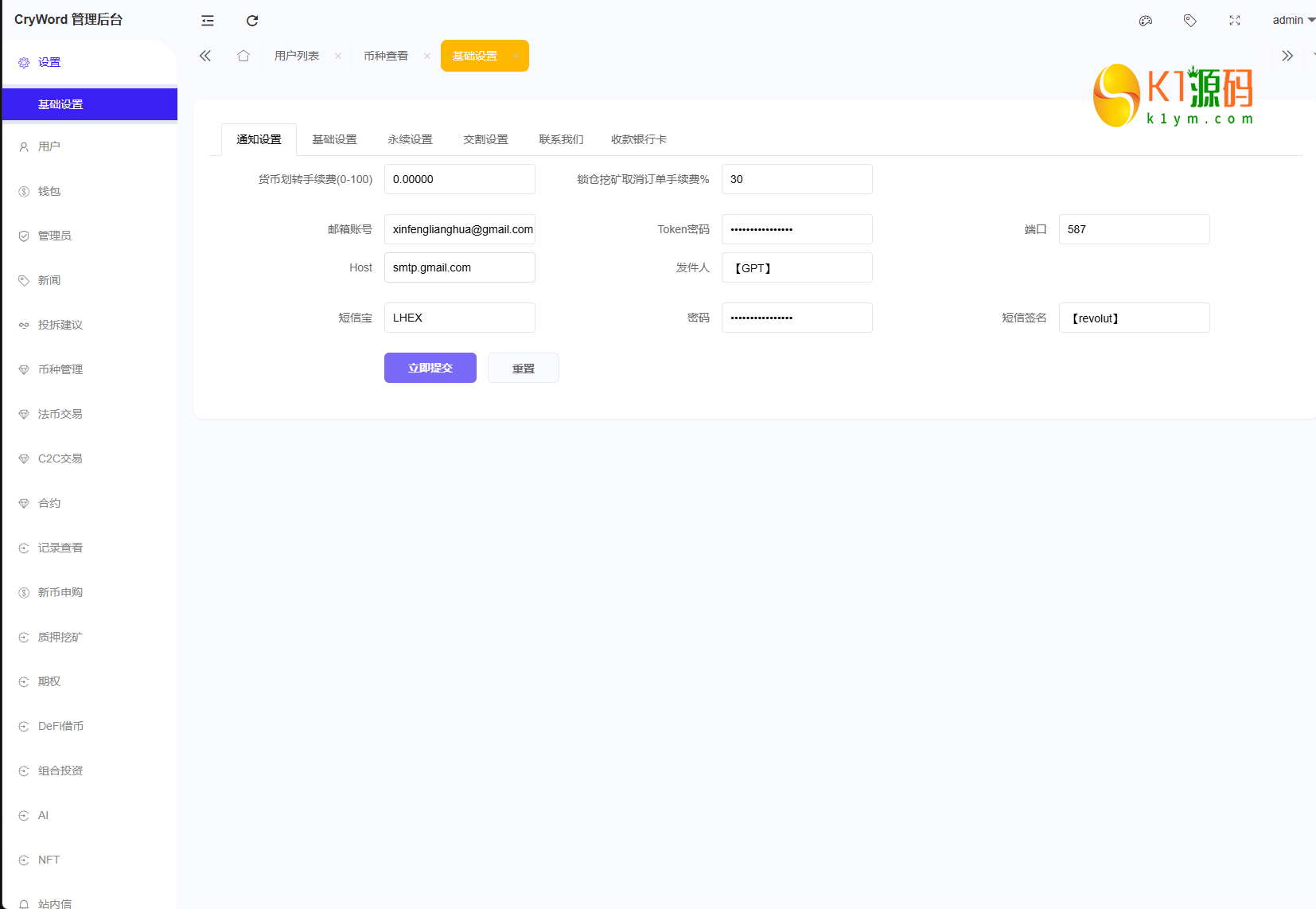The width and height of the screenshot is (1316, 909).
Task: Expand the 合约 sidebar menu
Action: tap(90, 503)
